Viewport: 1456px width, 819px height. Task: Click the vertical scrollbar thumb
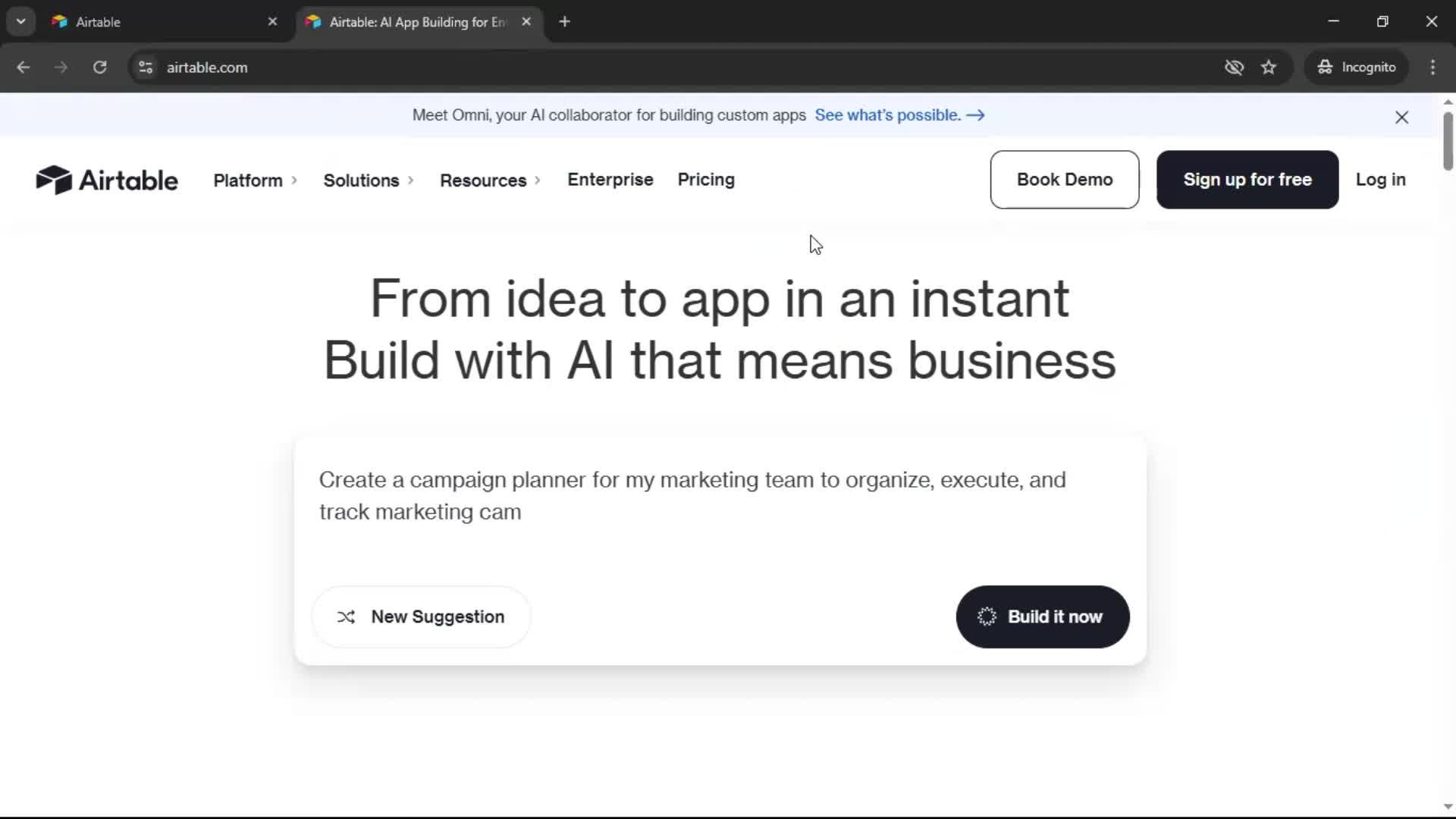coord(1448,141)
